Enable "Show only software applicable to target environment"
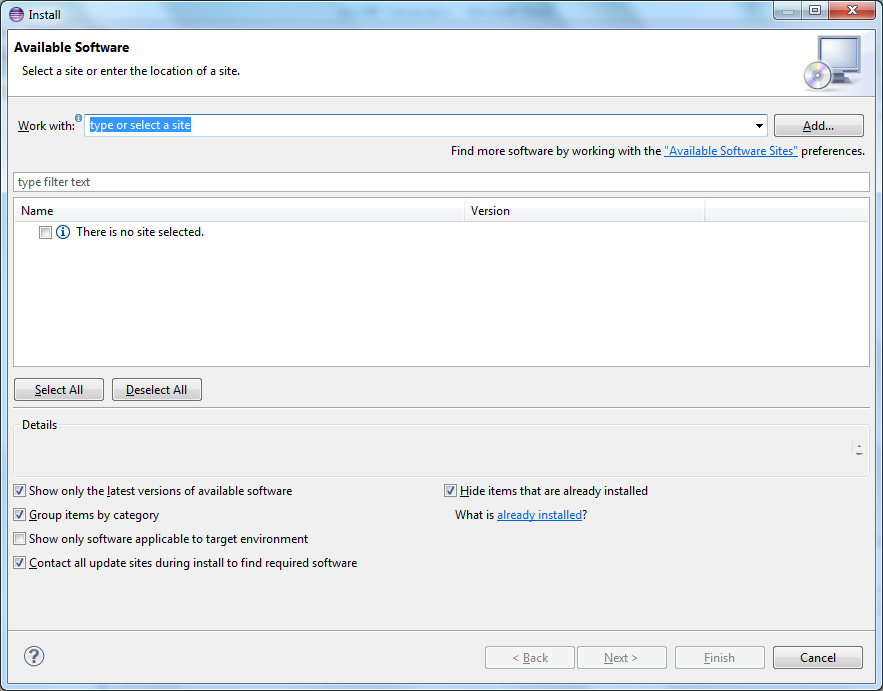 (x=19, y=538)
